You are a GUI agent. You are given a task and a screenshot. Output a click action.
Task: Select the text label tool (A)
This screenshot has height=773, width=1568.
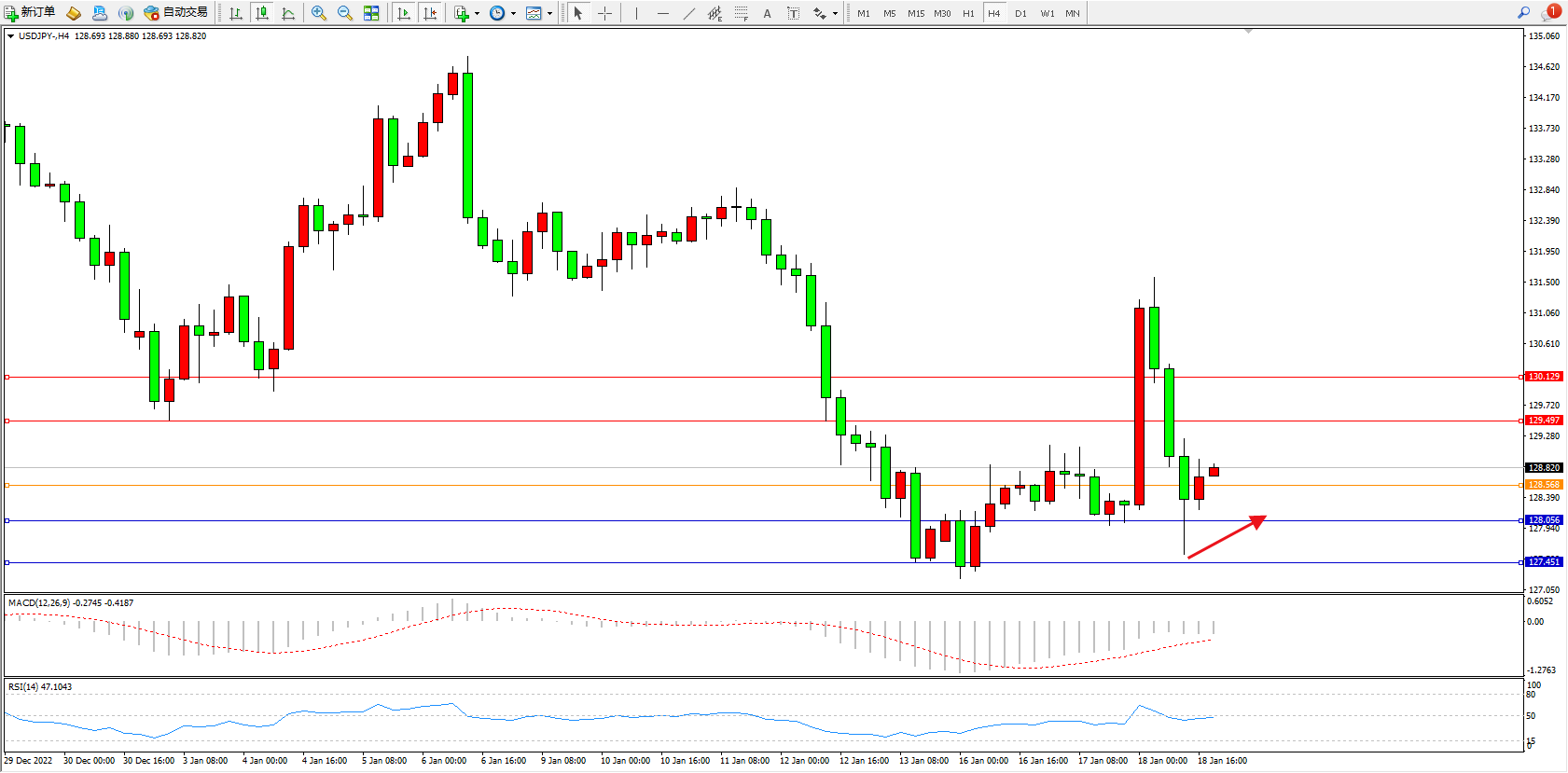[x=767, y=13]
